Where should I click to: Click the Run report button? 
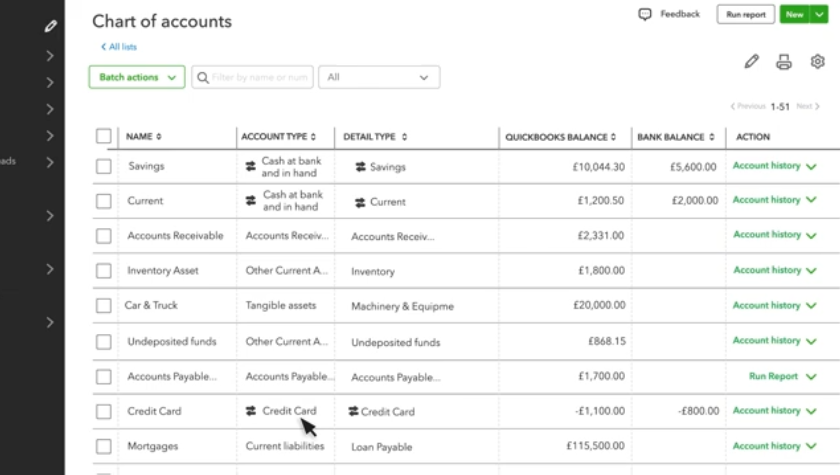(745, 15)
